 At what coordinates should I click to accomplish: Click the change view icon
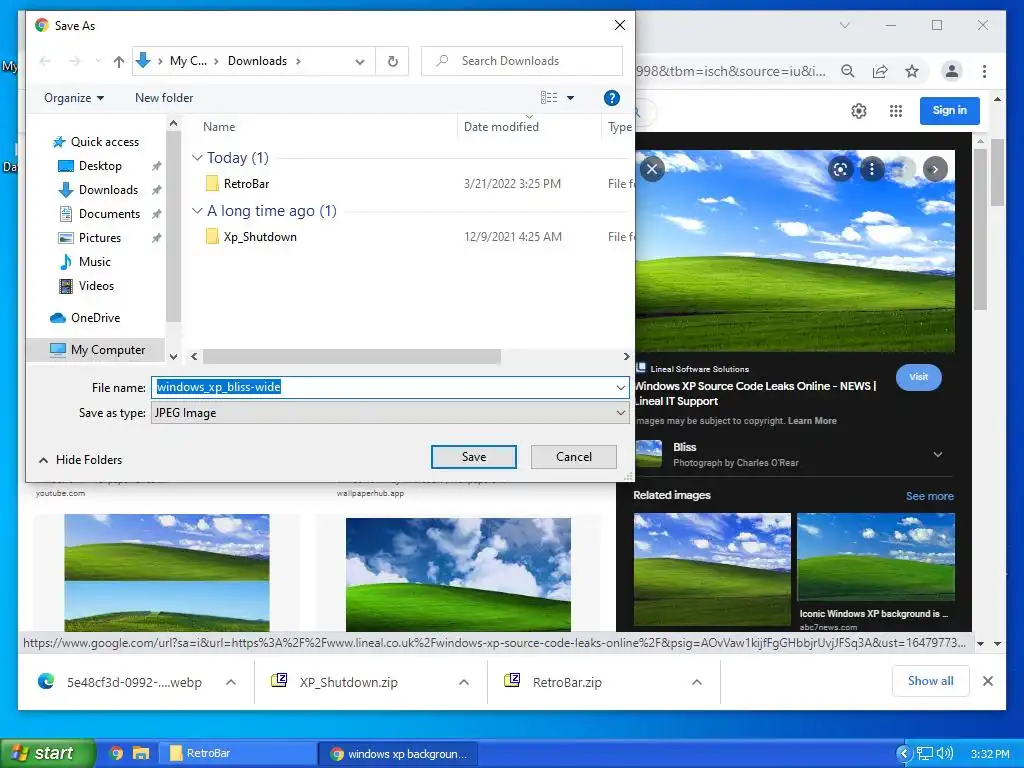tap(549, 98)
